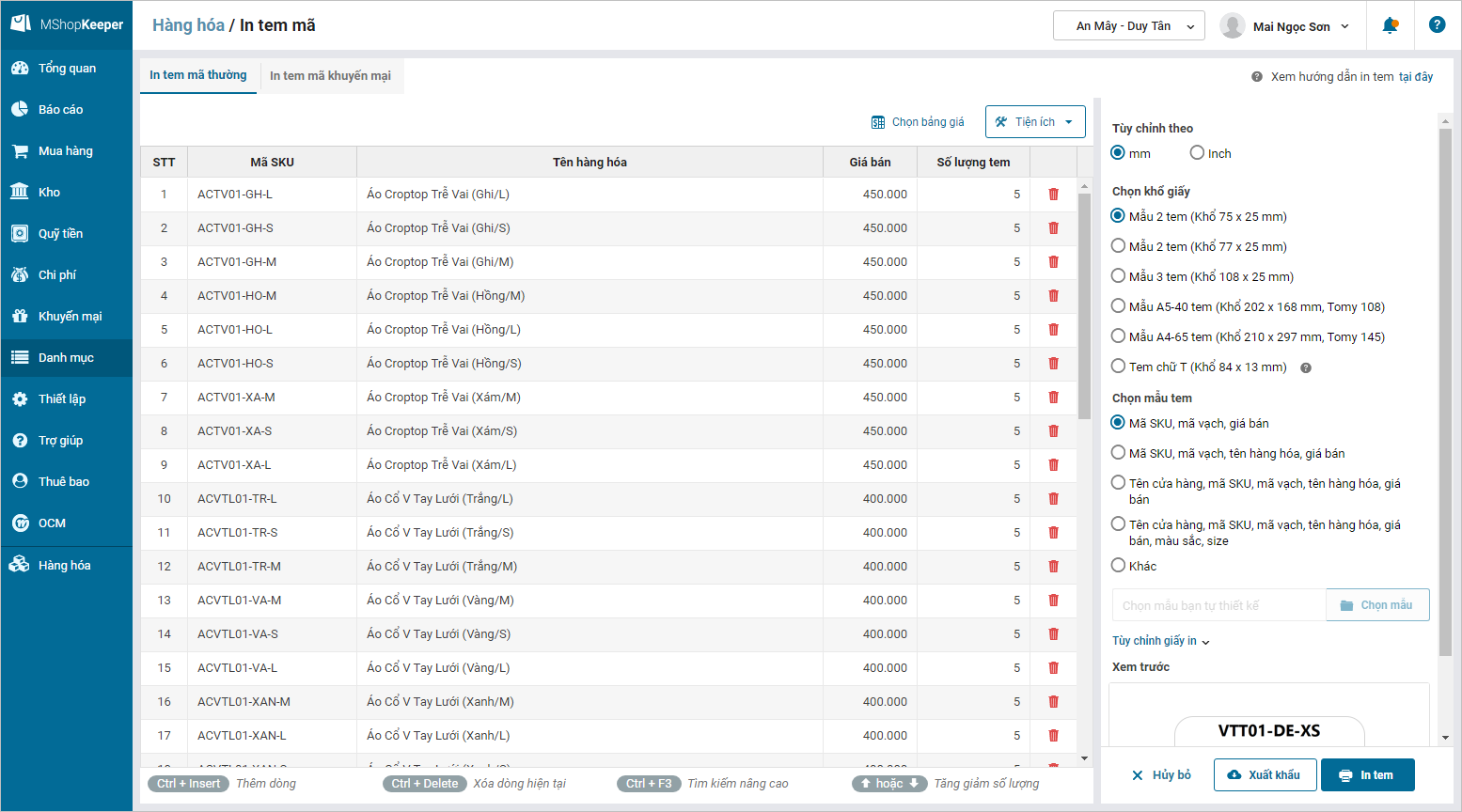Delete row ACTV01-HO-L trash icon

coord(1053,330)
